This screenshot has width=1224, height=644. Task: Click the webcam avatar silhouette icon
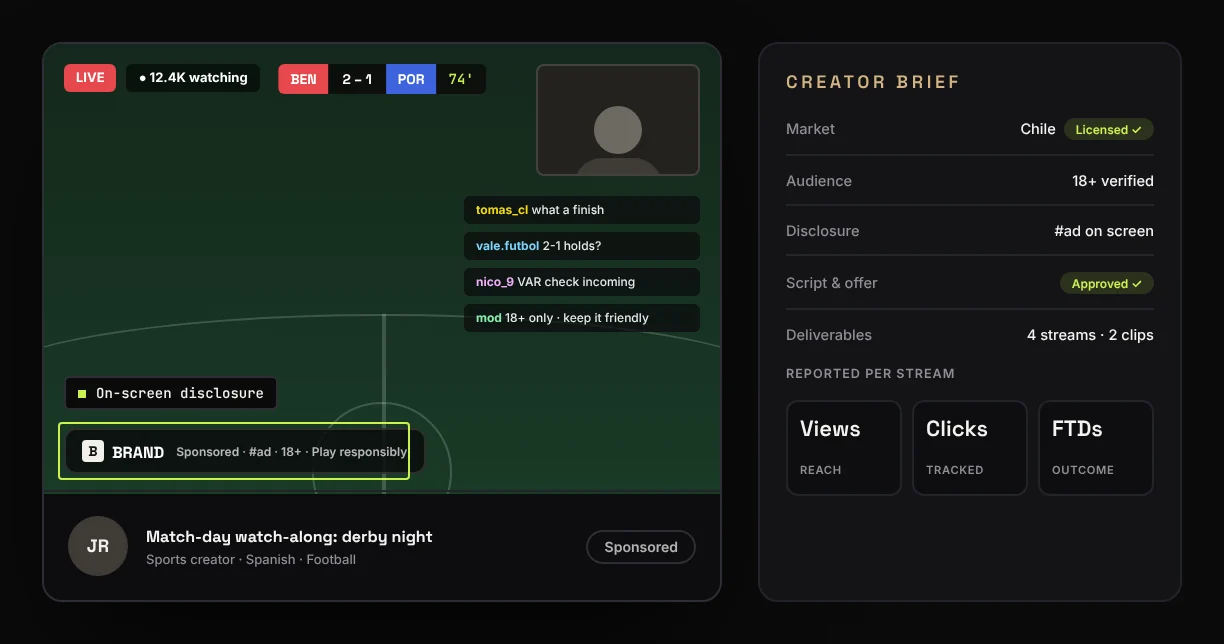click(x=618, y=140)
